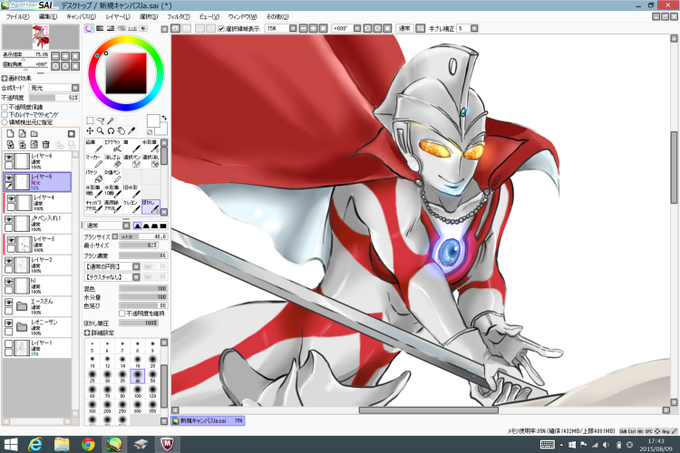Choose the marker (マーカー) tool

tap(93, 161)
